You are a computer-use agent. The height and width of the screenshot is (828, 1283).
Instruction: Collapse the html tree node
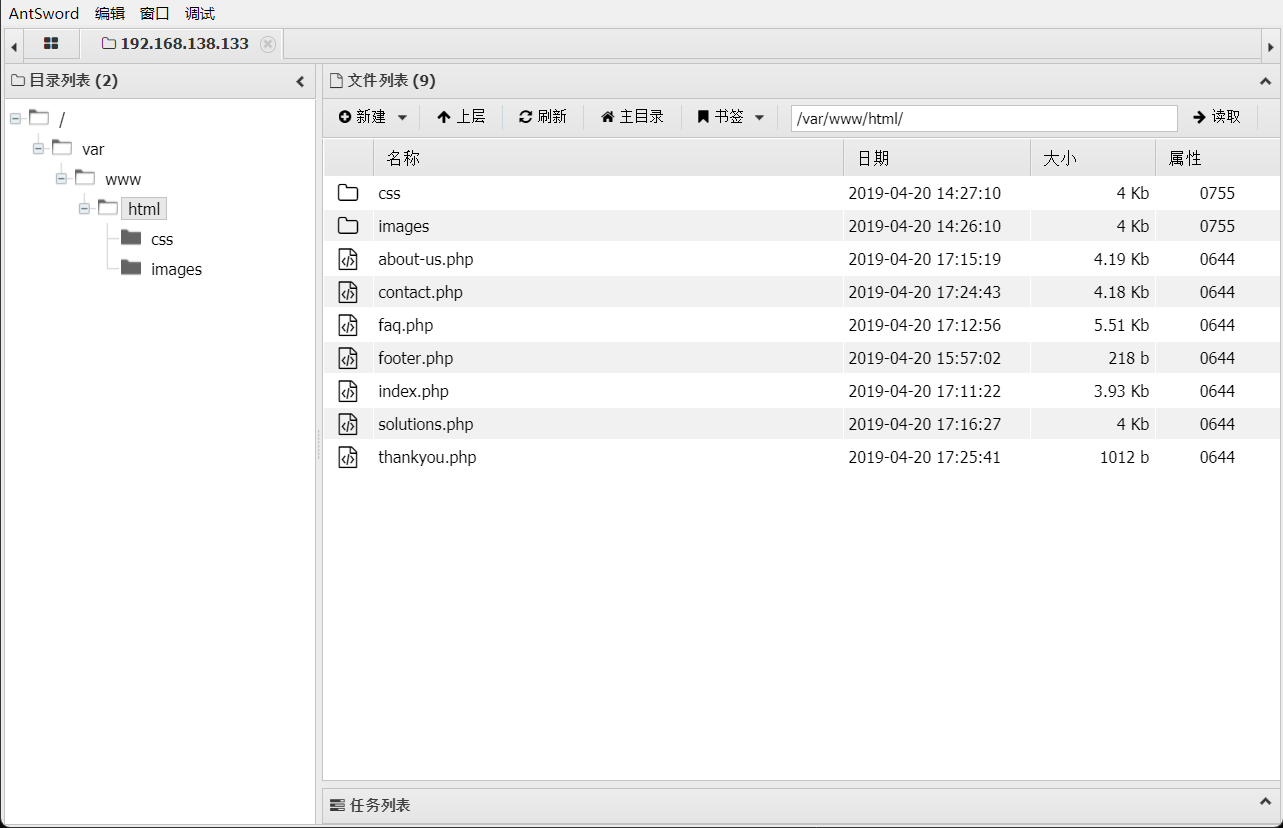85,209
